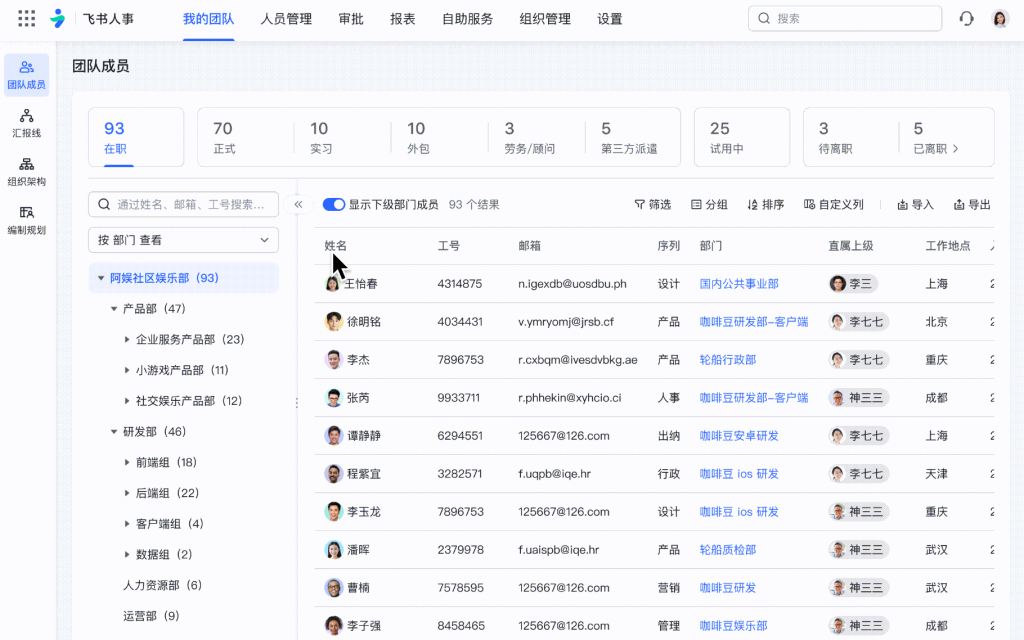Click the 导出 export button
The height and width of the screenshot is (640, 1024).
[972, 204]
